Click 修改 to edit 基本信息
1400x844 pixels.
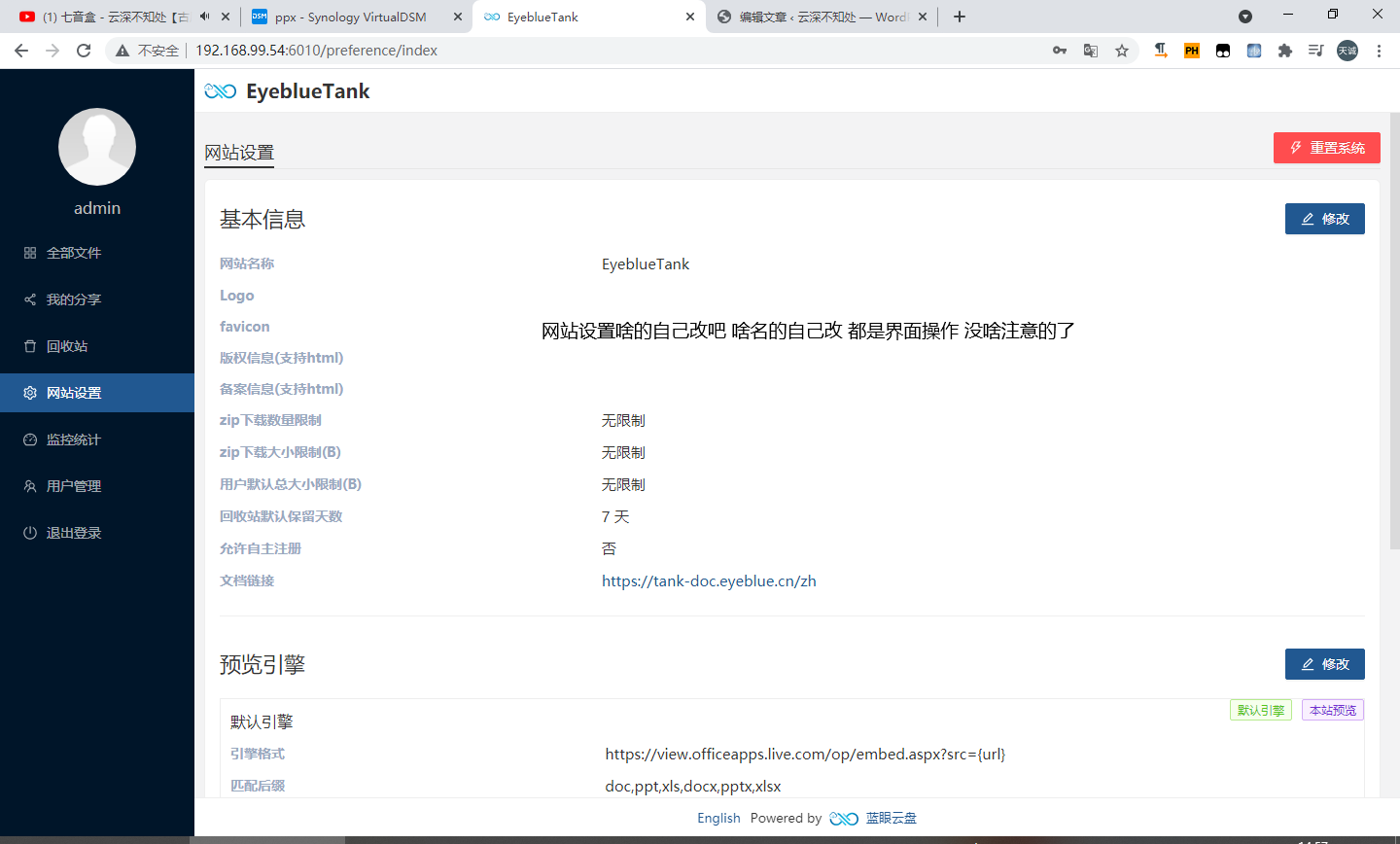(x=1324, y=218)
